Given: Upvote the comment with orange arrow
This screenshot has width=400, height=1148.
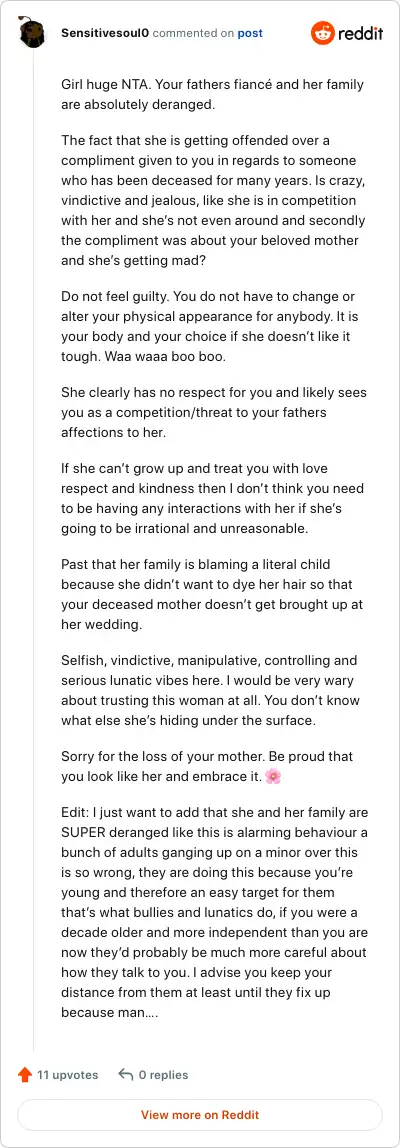Looking at the screenshot, I should click(25, 1075).
